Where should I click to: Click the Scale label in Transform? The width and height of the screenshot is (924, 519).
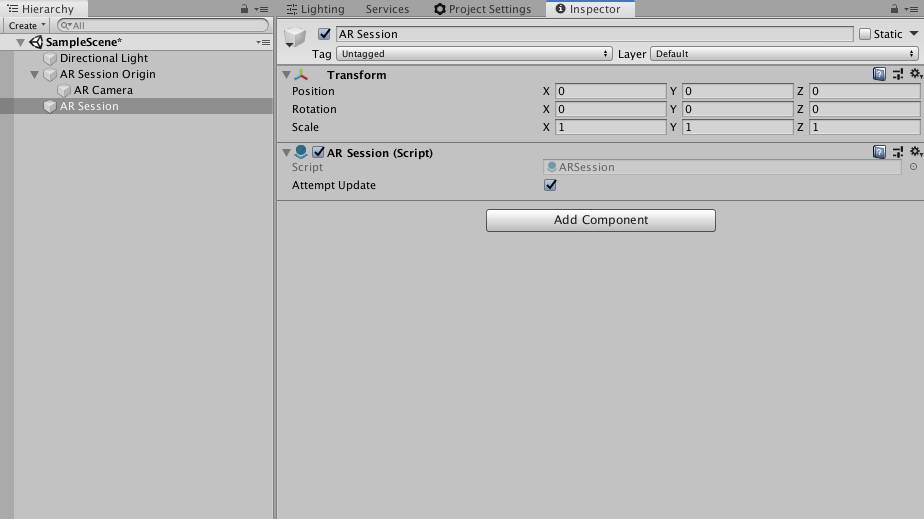305,127
